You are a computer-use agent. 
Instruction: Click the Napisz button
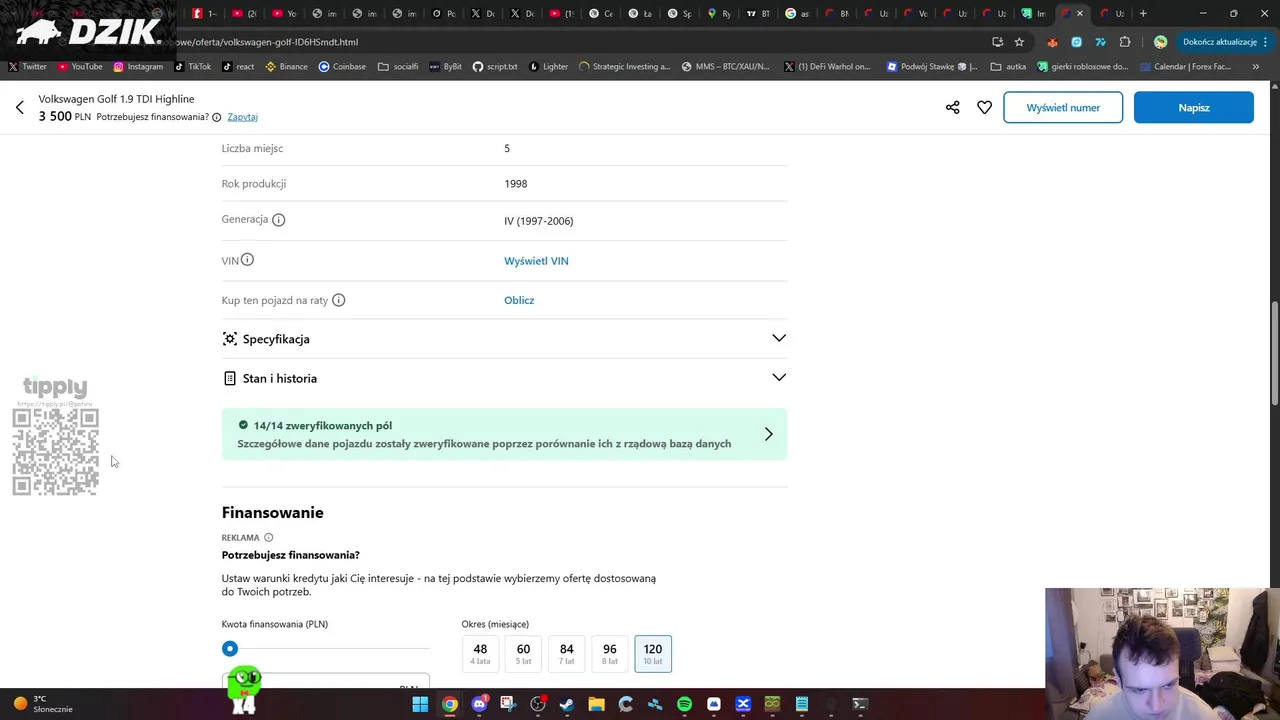pyautogui.click(x=1193, y=107)
